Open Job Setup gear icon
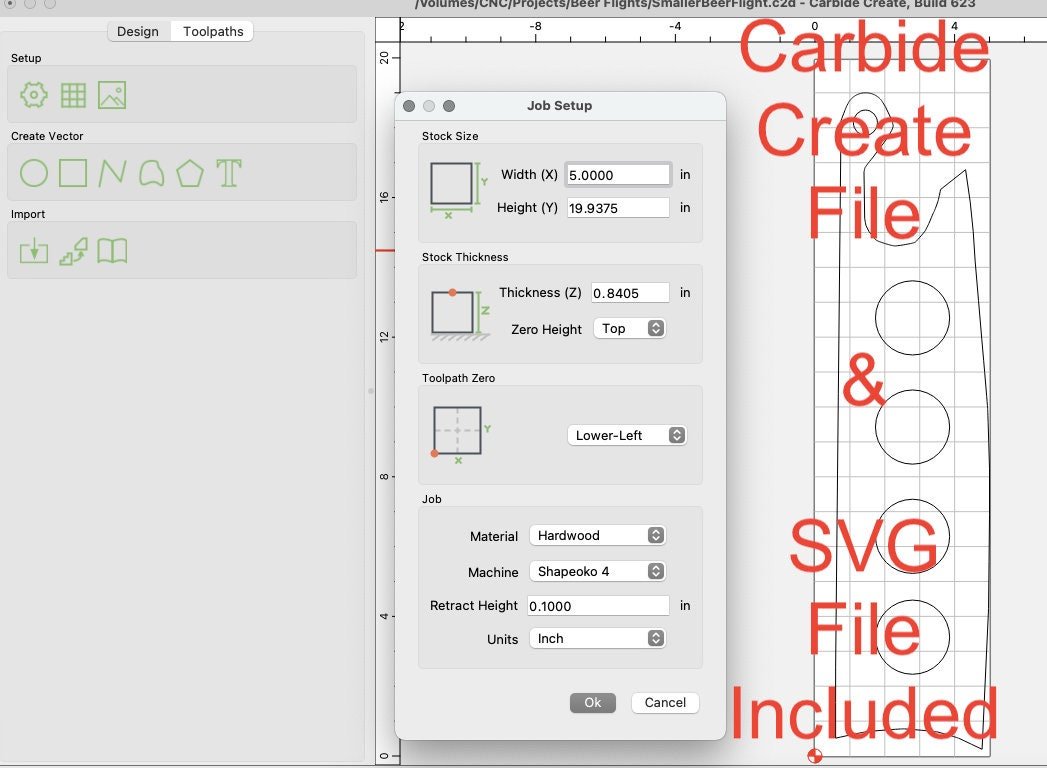 click(x=33, y=95)
